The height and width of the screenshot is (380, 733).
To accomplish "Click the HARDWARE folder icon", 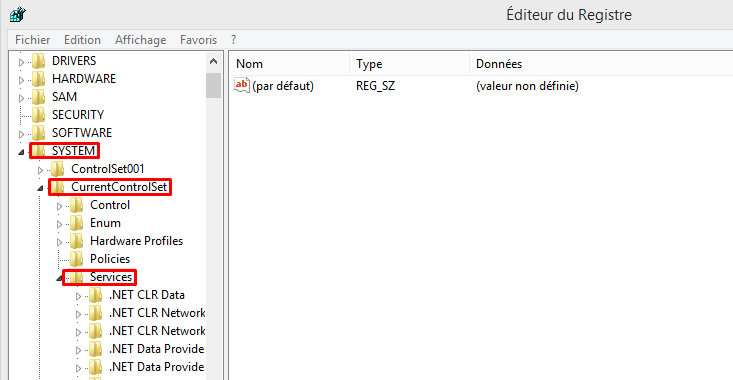I will (38, 79).
